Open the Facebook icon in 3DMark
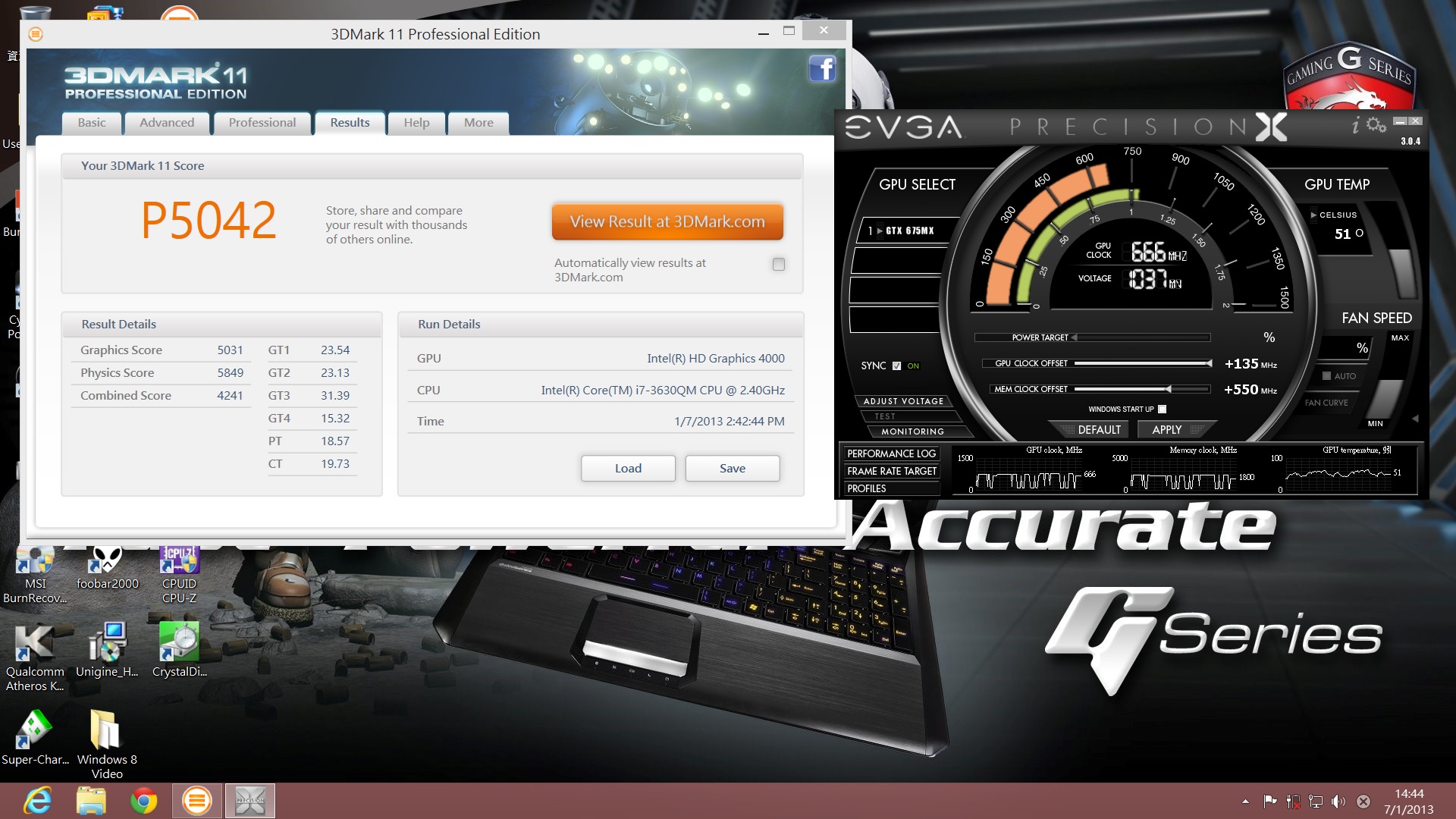Screen dimensions: 1456x819 [x=823, y=69]
